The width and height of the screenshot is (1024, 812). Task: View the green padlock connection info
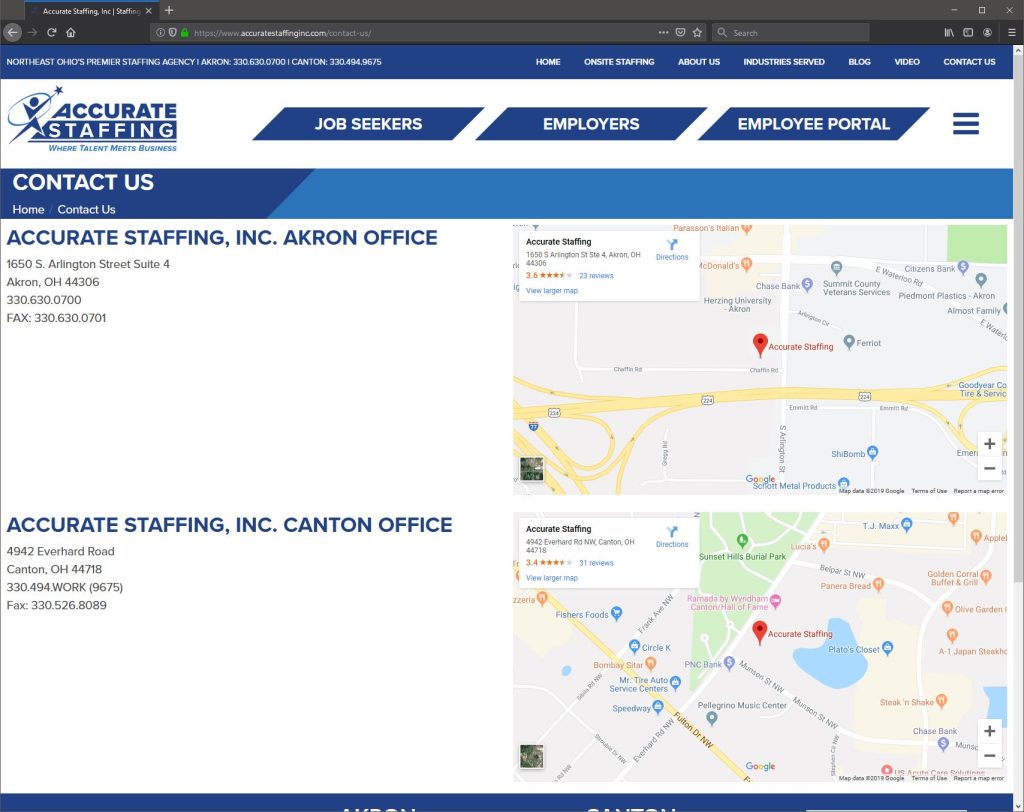tap(185, 33)
